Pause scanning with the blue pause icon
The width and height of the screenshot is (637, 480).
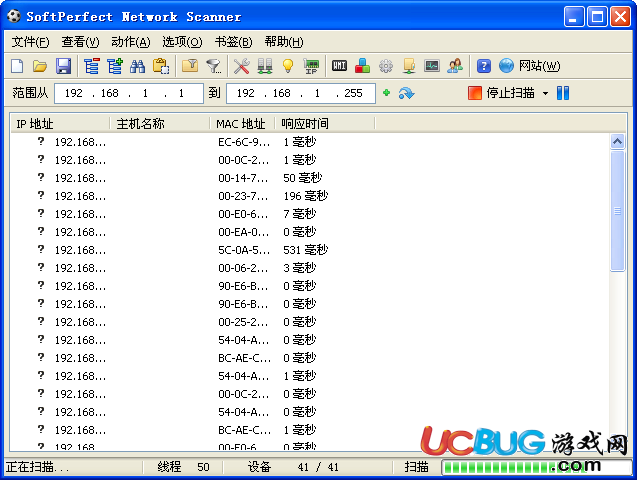(563, 93)
